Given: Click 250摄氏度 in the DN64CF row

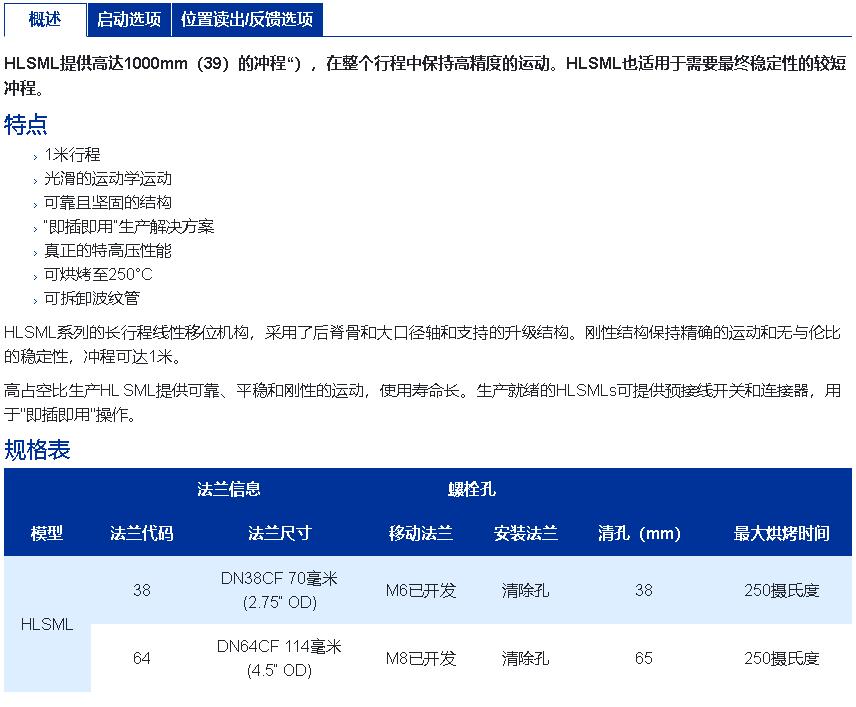Looking at the screenshot, I should (x=782, y=658).
